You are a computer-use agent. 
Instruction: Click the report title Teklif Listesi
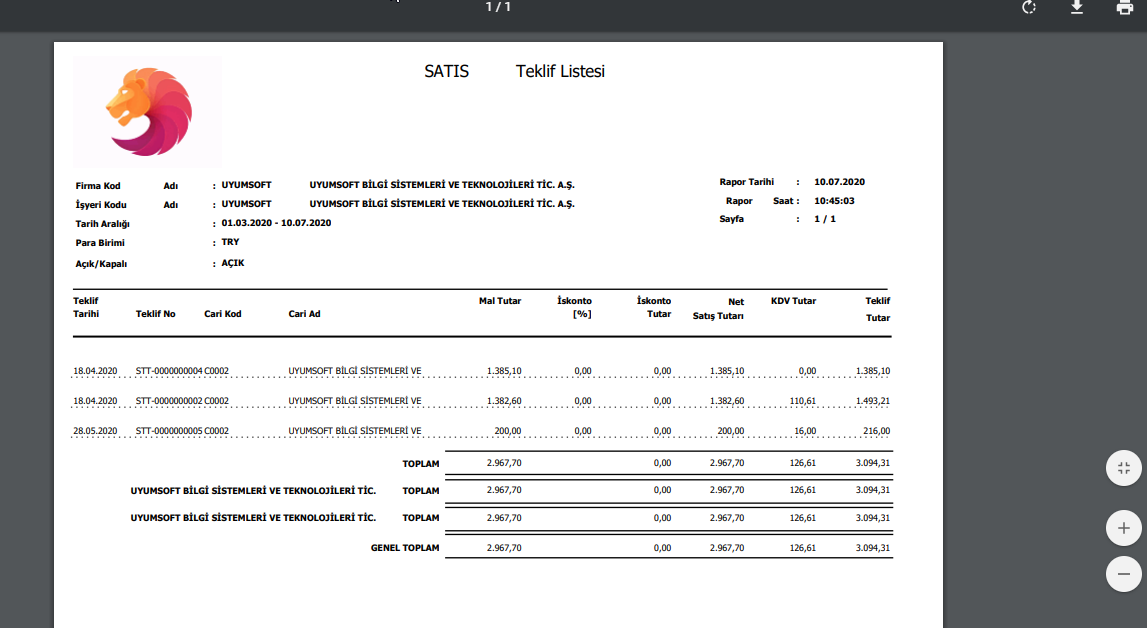[560, 71]
